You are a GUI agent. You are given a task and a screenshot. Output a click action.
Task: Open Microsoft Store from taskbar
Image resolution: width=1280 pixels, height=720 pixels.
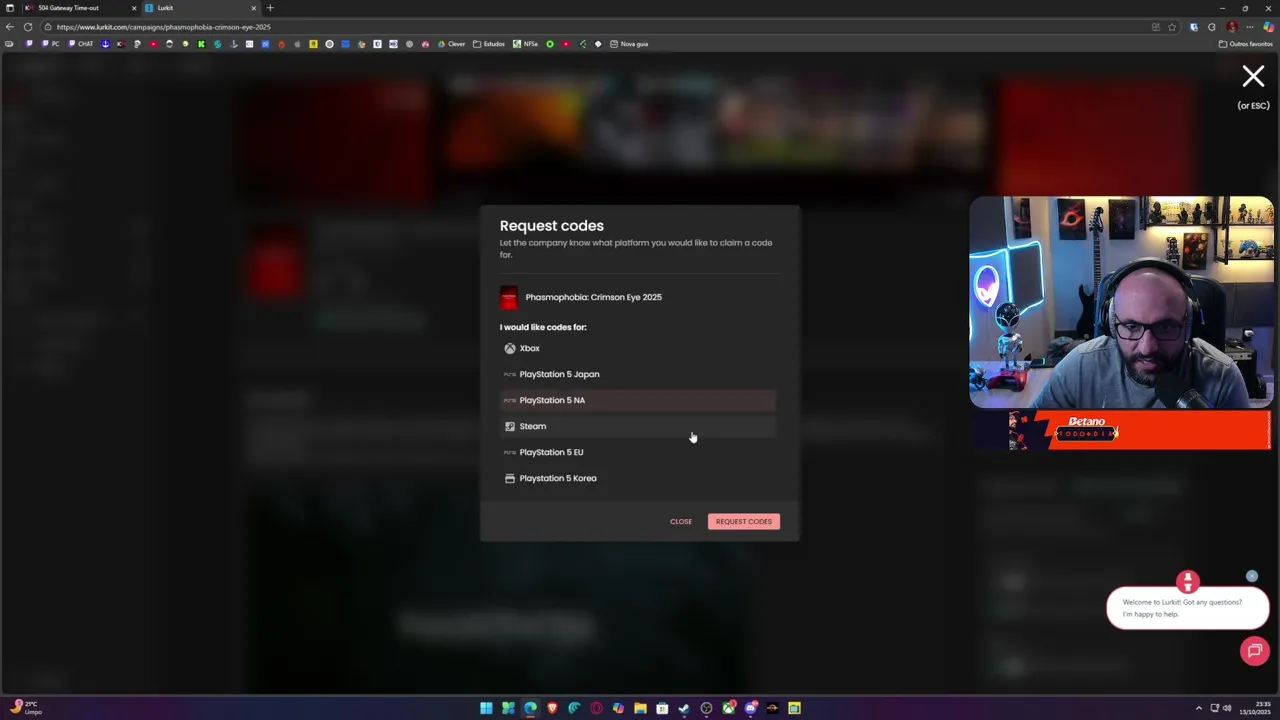[662, 708]
